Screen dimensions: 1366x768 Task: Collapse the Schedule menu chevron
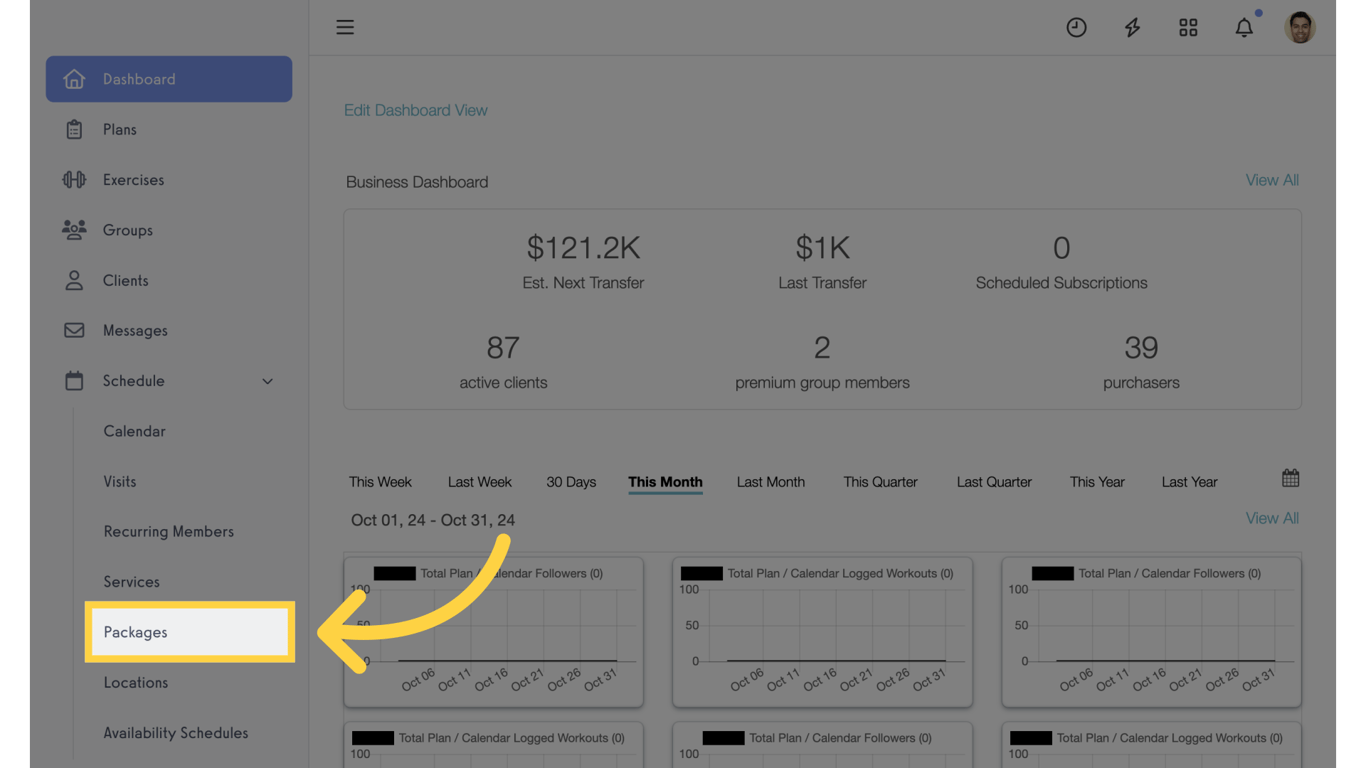[267, 381]
